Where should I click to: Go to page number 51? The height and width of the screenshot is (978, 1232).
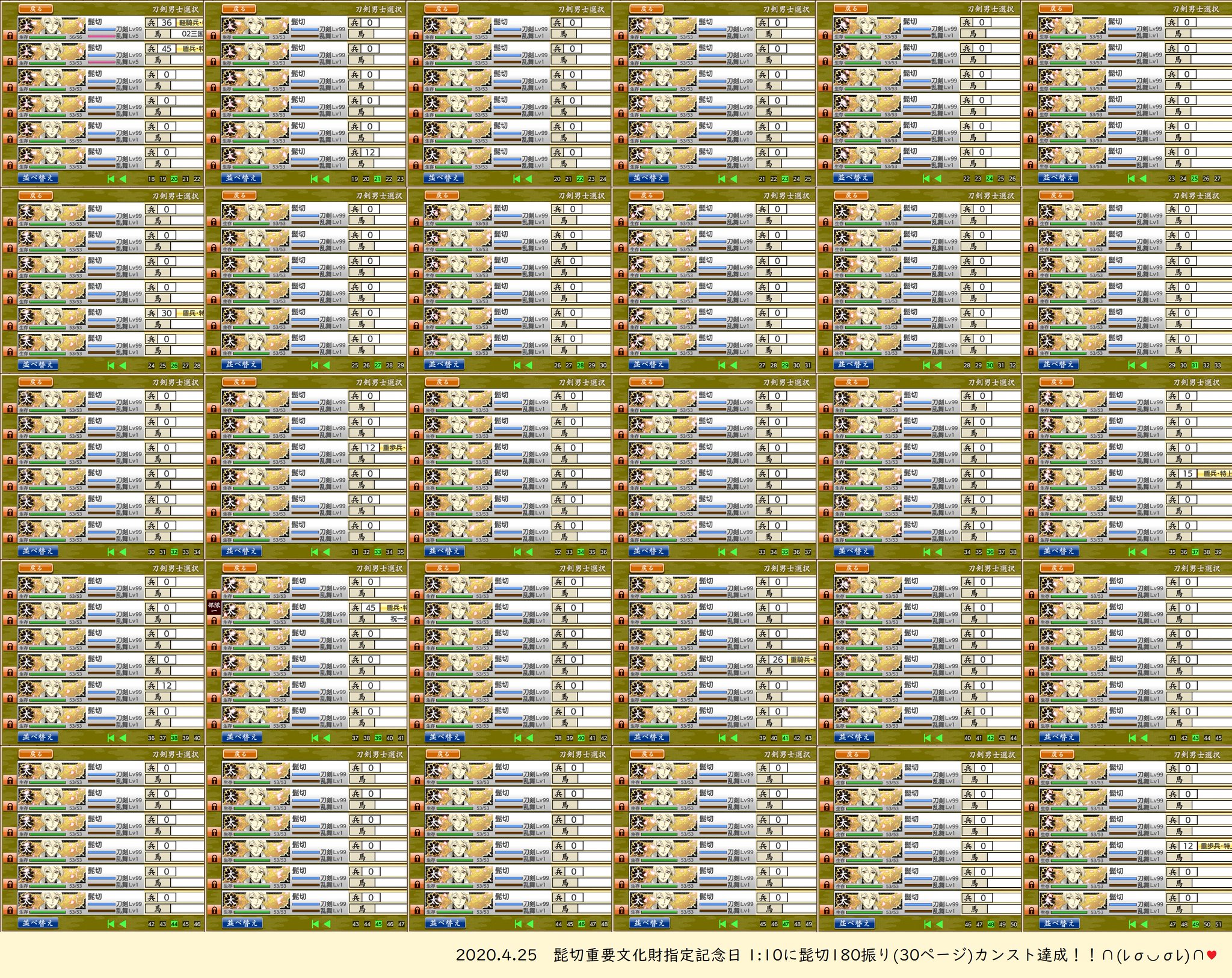coord(1218,924)
